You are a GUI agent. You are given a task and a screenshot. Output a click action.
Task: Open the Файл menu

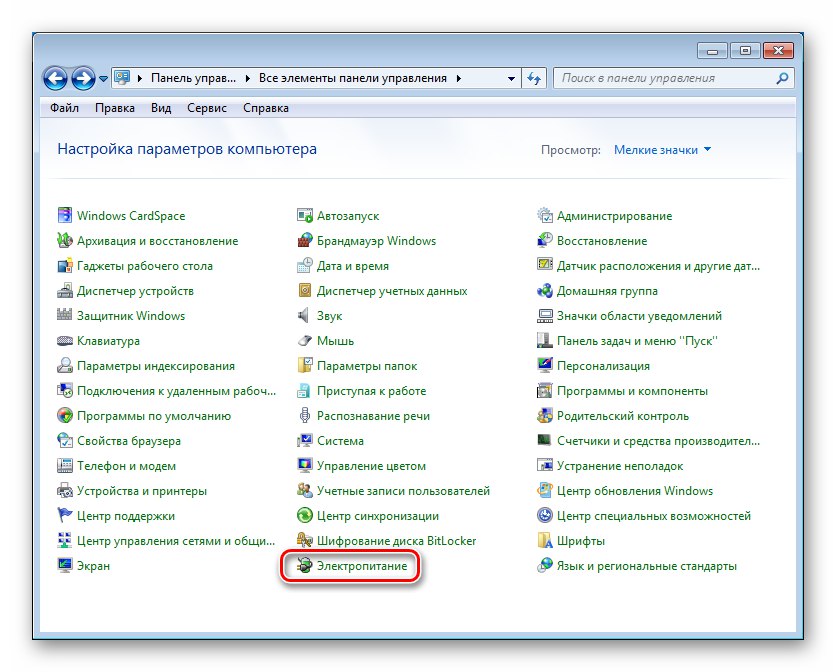(65, 108)
